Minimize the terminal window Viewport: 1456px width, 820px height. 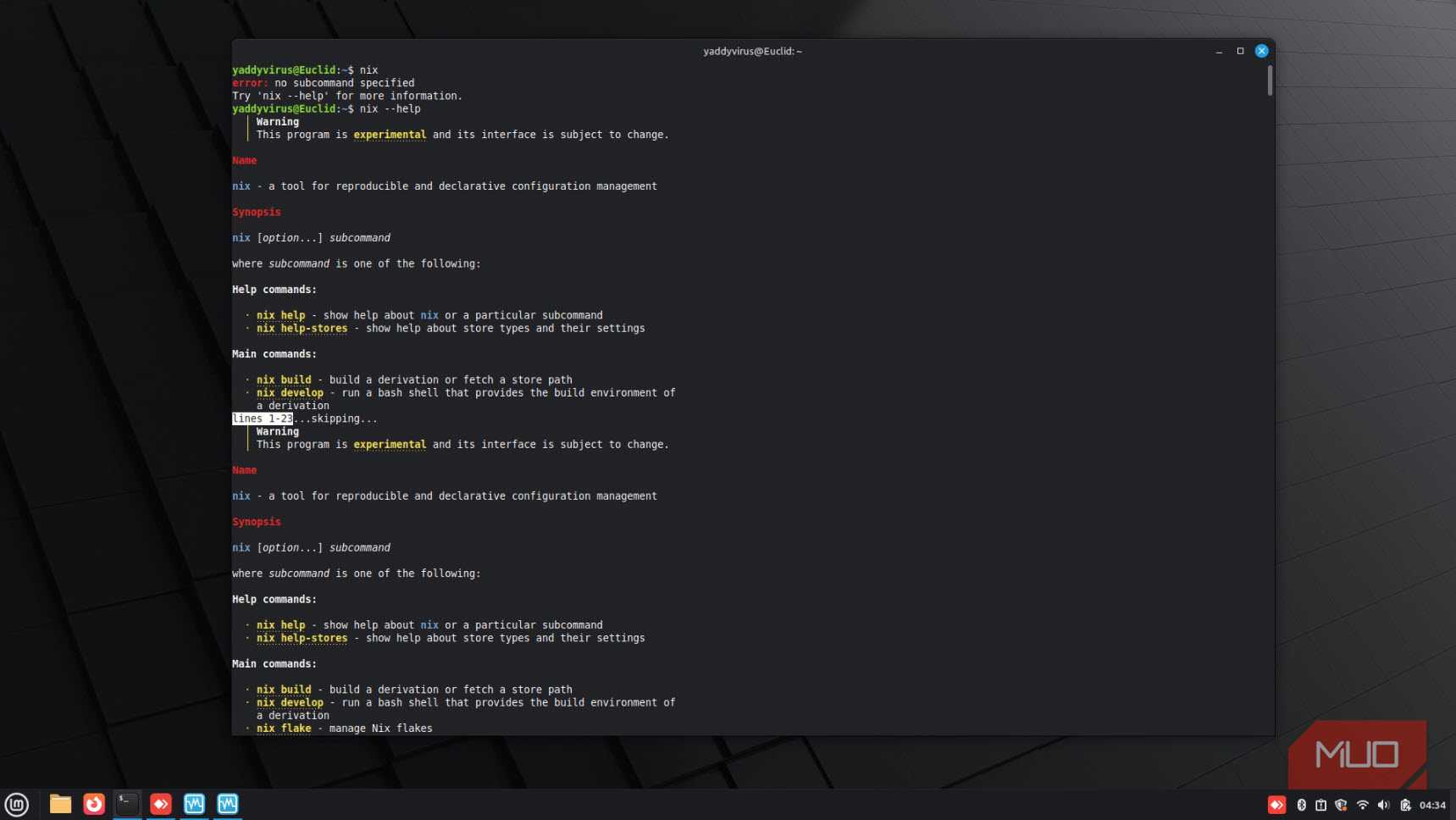pyautogui.click(x=1219, y=52)
